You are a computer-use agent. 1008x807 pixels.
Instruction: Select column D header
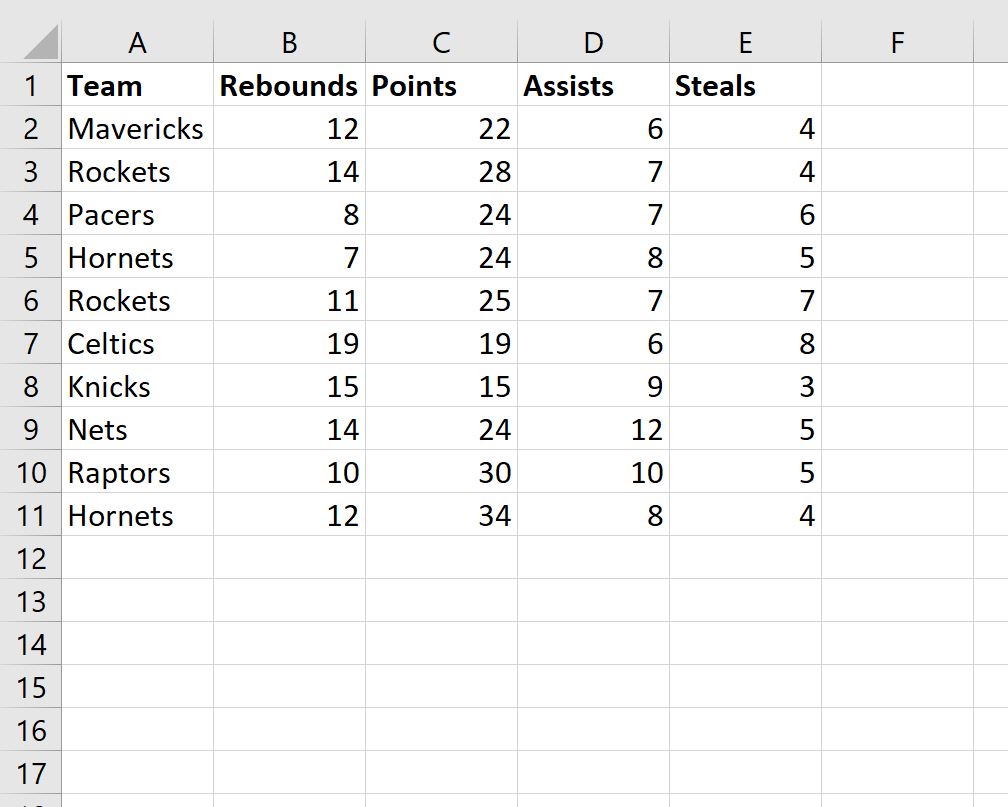593,42
